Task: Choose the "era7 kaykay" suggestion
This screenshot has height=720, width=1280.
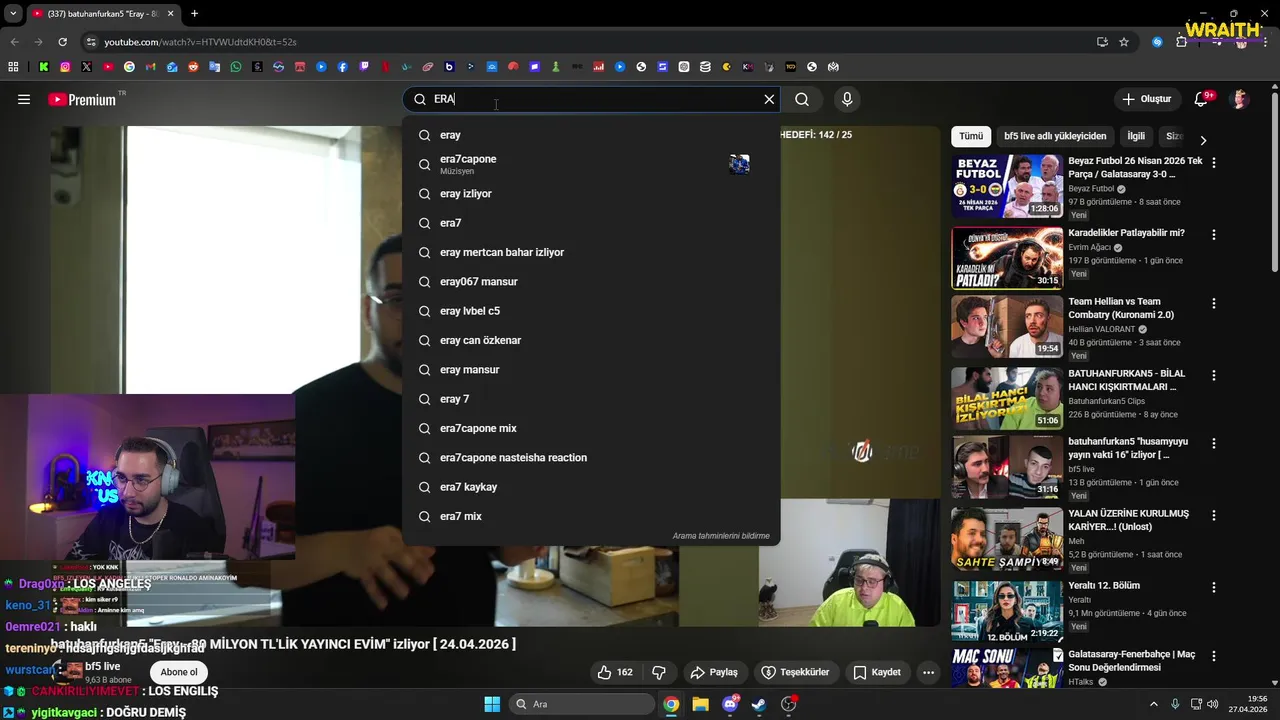Action: tap(591, 487)
